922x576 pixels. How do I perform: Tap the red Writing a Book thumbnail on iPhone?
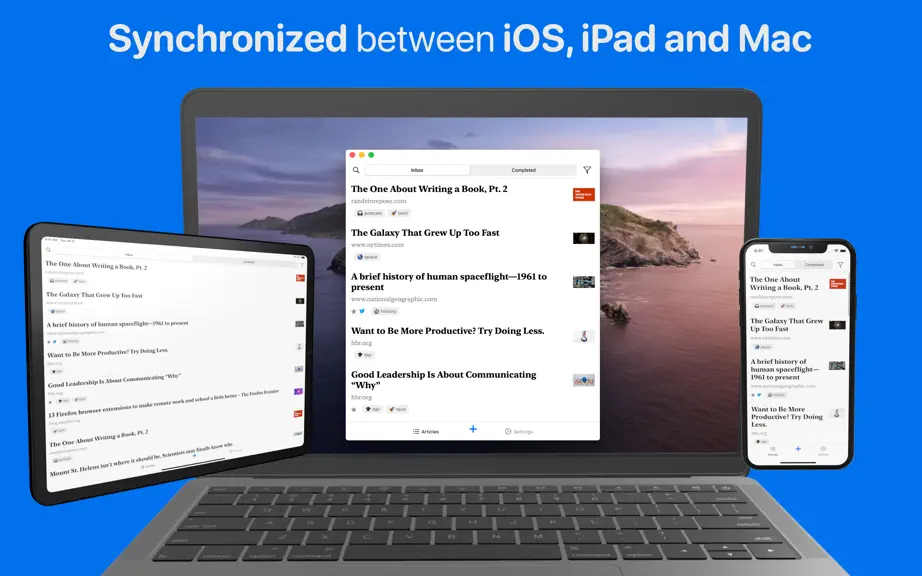click(837, 284)
